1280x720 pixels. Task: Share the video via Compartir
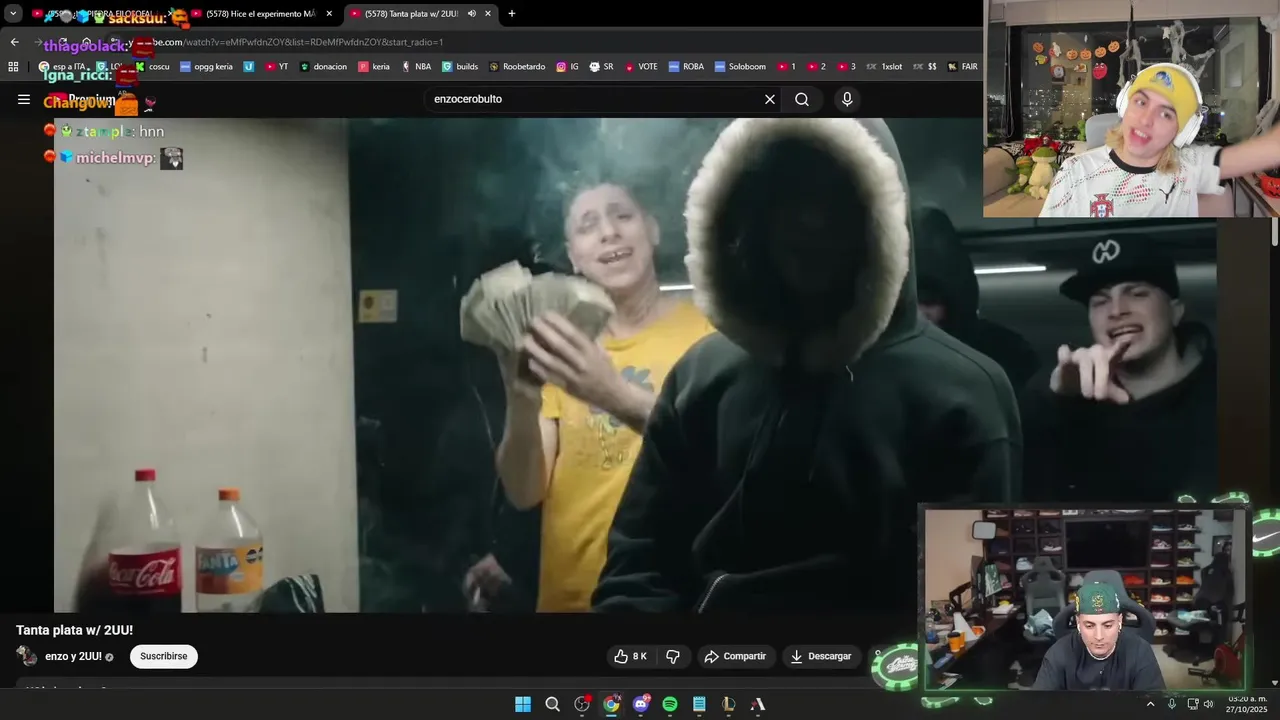735,656
